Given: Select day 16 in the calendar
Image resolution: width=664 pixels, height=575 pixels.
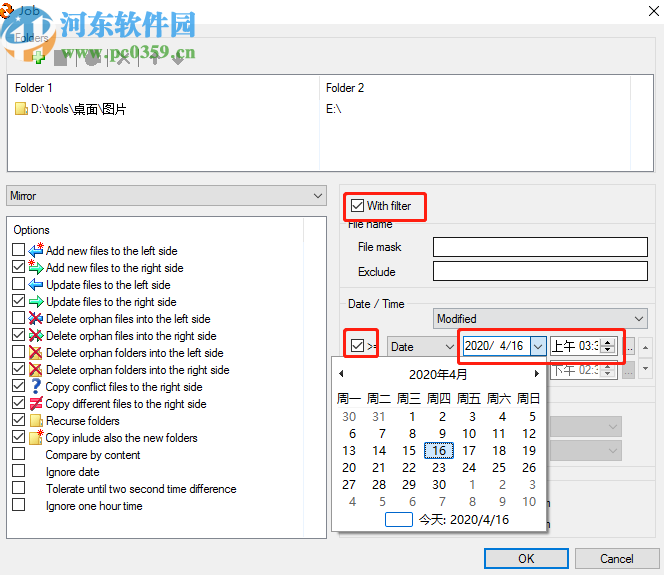Looking at the screenshot, I should pyautogui.click(x=439, y=451).
